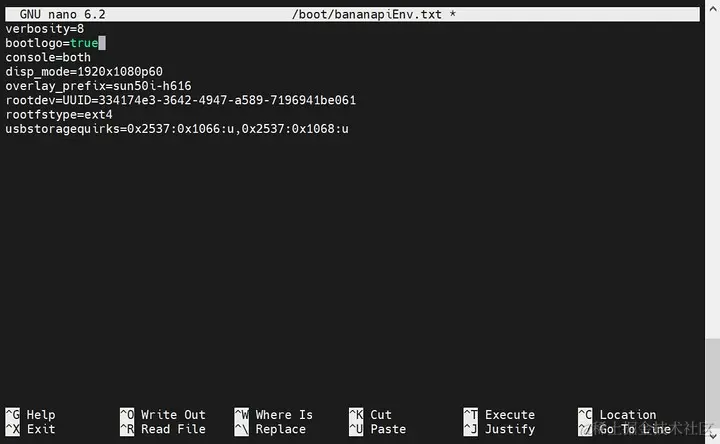Click the GNU nano 6.2 title text
The image size is (720, 444).
coord(62,14)
